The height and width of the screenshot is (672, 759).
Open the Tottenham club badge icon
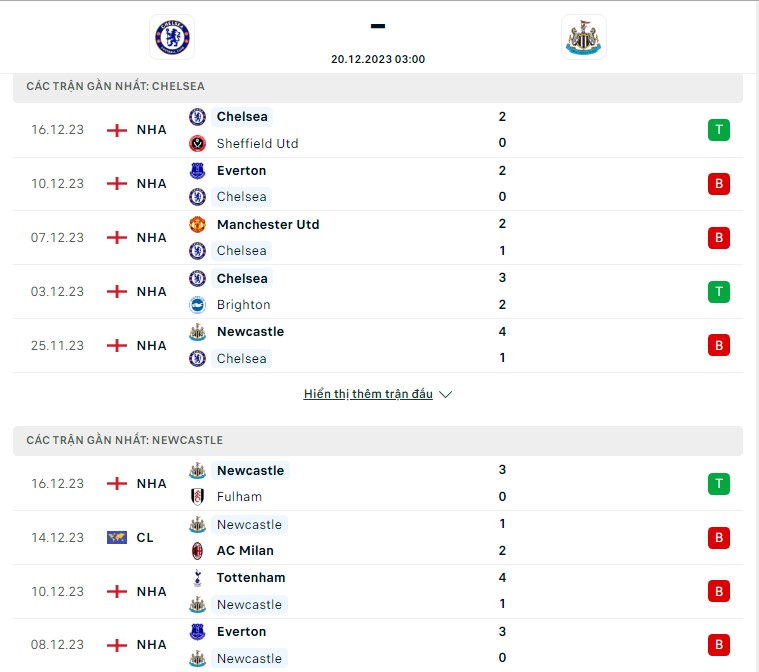coord(197,578)
